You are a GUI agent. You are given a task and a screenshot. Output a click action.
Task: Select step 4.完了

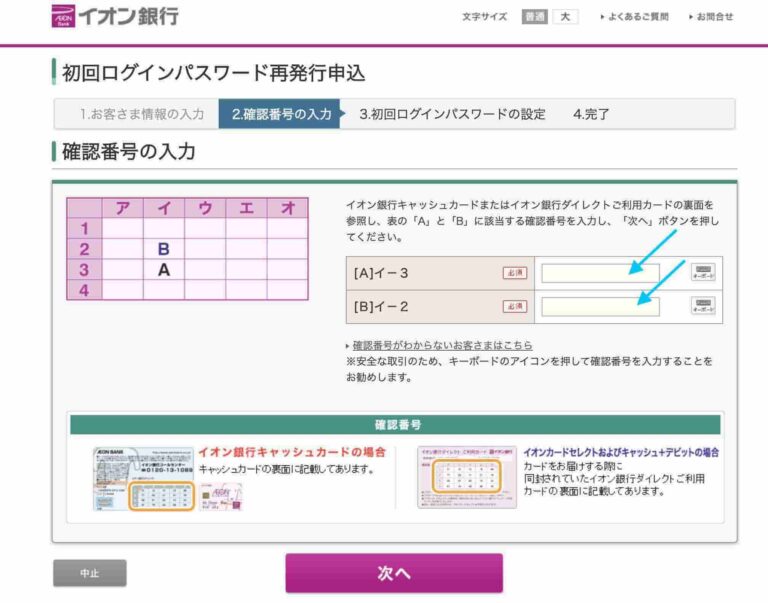(591, 114)
